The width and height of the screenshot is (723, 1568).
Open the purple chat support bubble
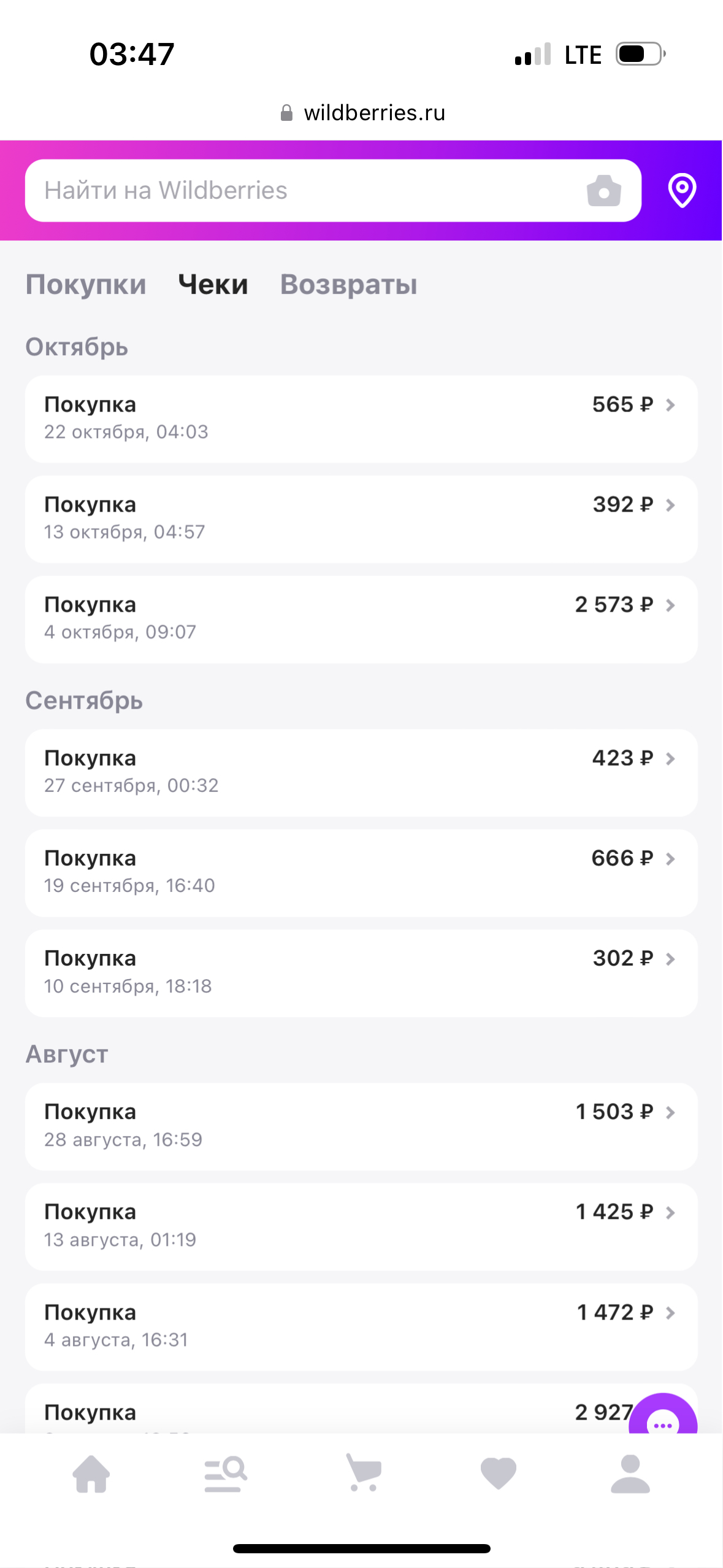663,1422
